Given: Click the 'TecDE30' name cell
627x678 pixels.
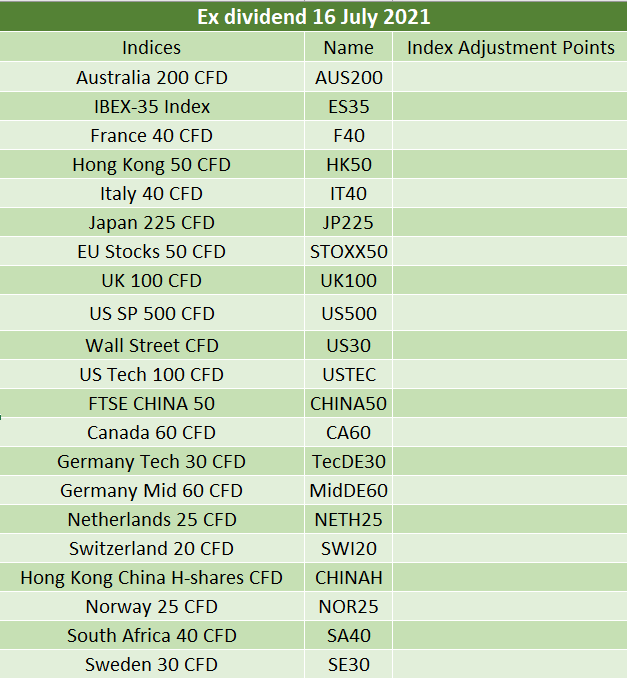Looking at the screenshot, I should click(349, 461).
